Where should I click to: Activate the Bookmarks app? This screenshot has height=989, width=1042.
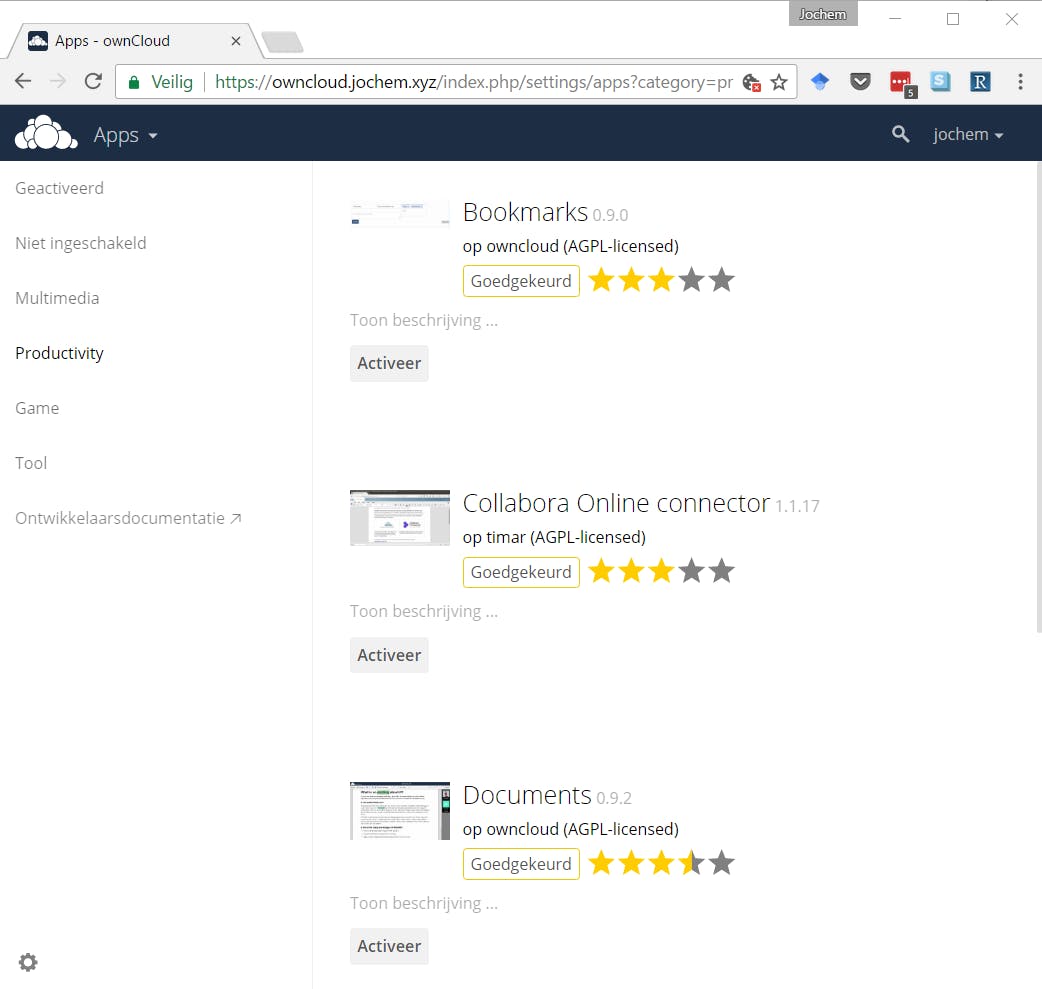pyautogui.click(x=389, y=364)
